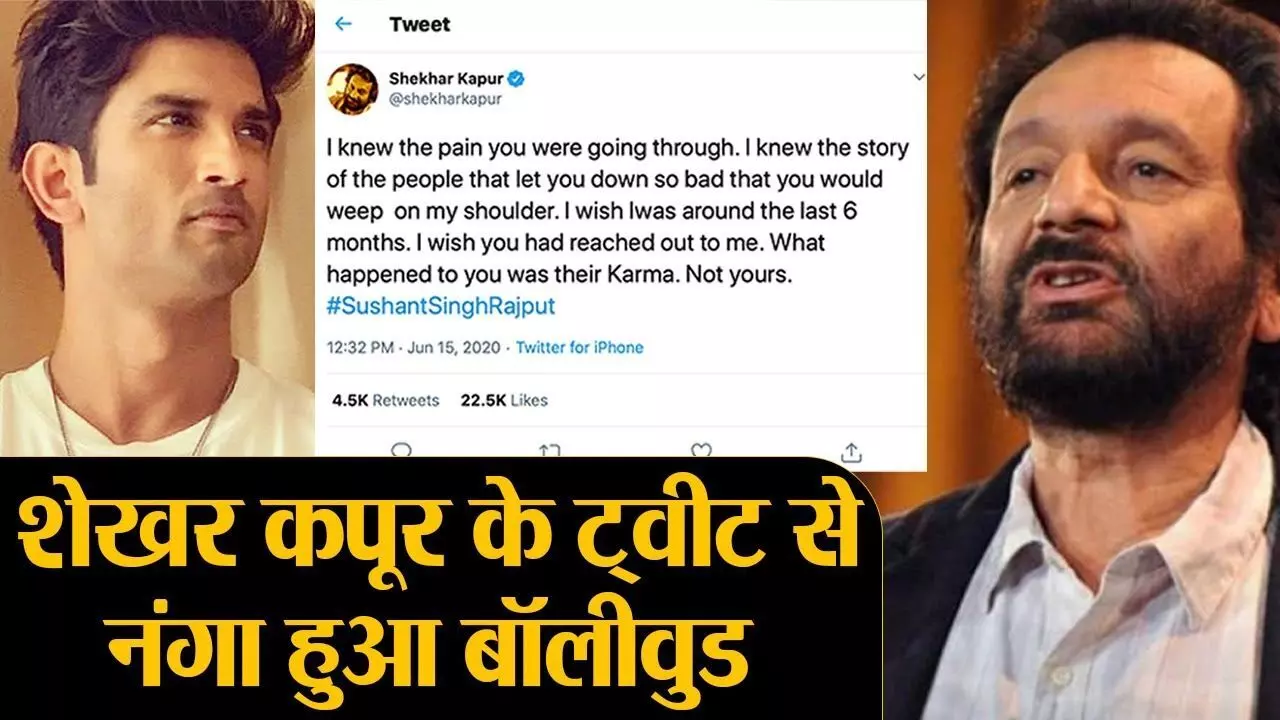The width and height of the screenshot is (1280, 720).
Task: Like the tweet with the heart icon
Action: (x=701, y=452)
